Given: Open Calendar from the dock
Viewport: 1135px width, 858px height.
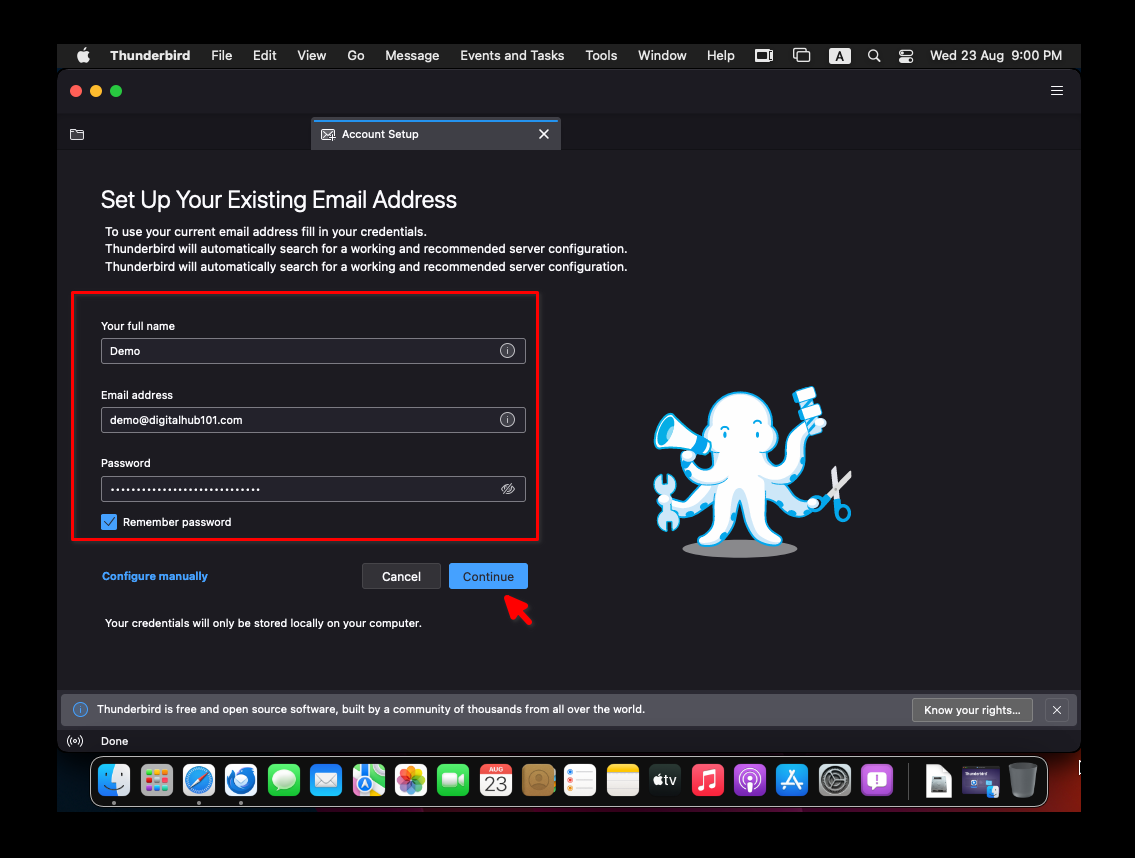Looking at the screenshot, I should coord(496,781).
